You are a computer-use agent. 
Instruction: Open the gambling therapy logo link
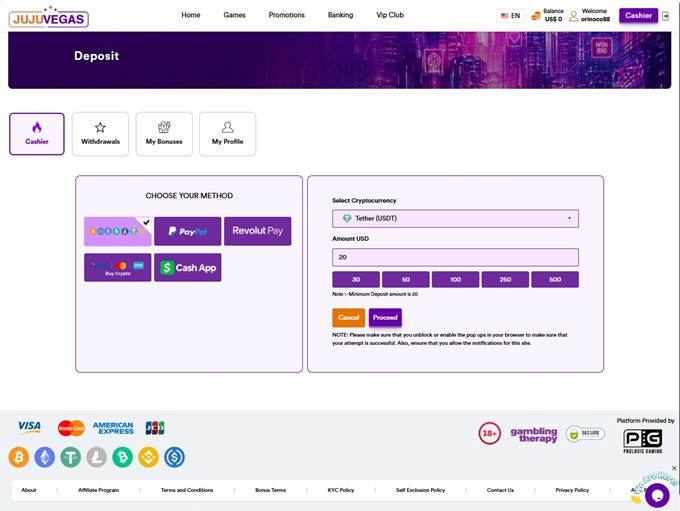point(534,434)
